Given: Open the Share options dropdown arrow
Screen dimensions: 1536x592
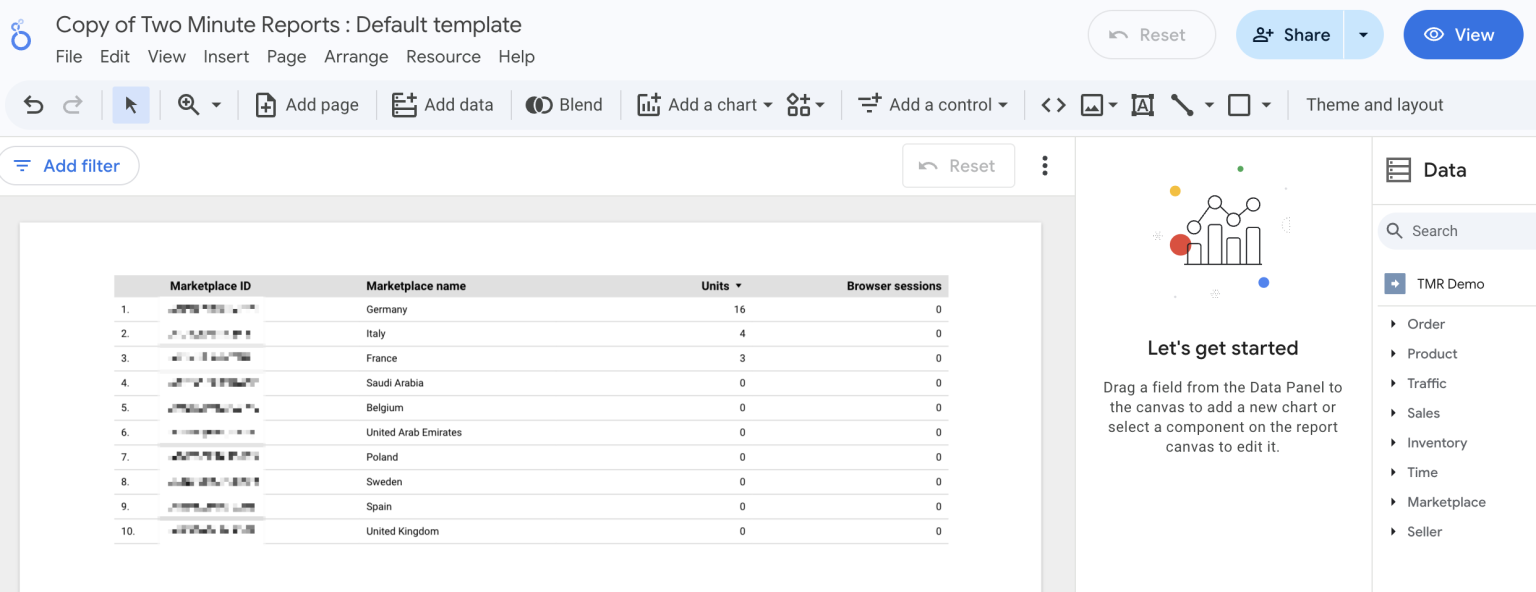Looking at the screenshot, I should click(1363, 35).
